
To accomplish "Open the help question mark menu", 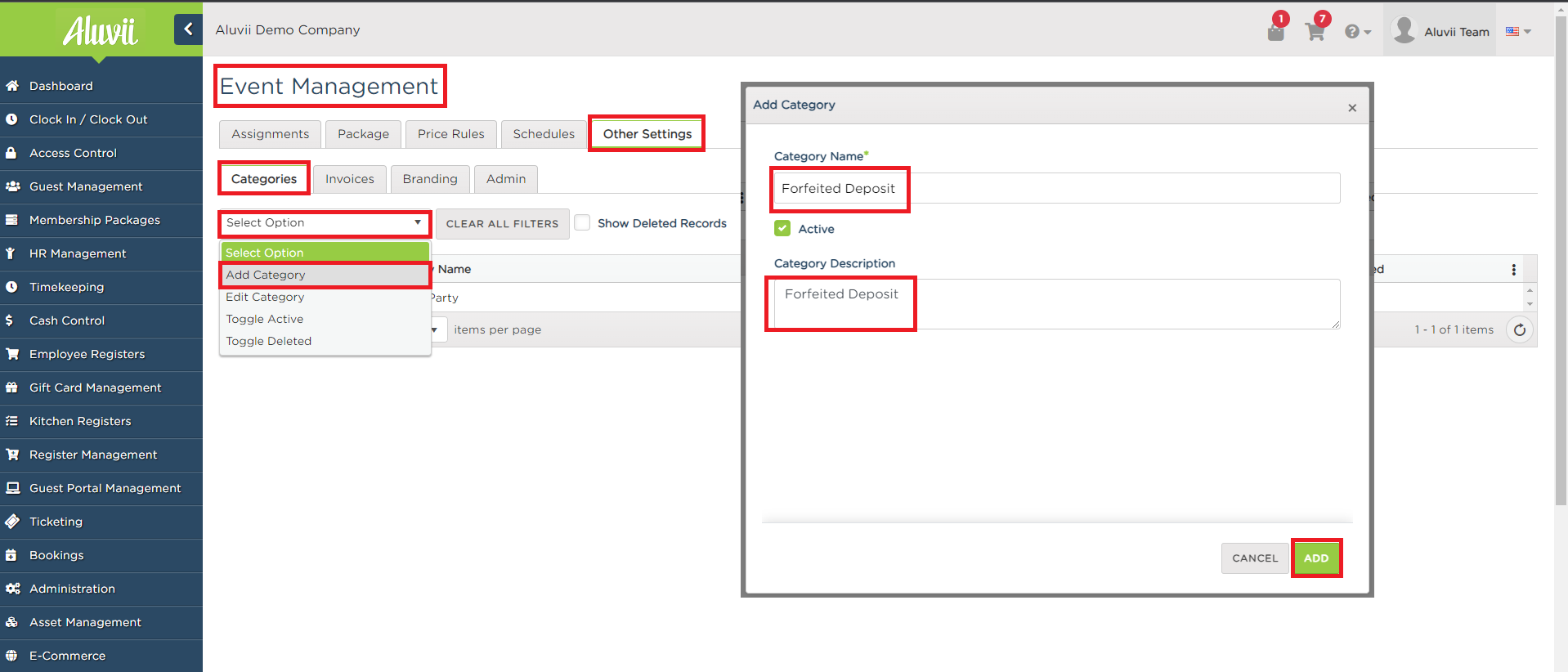I will coord(1357,32).
